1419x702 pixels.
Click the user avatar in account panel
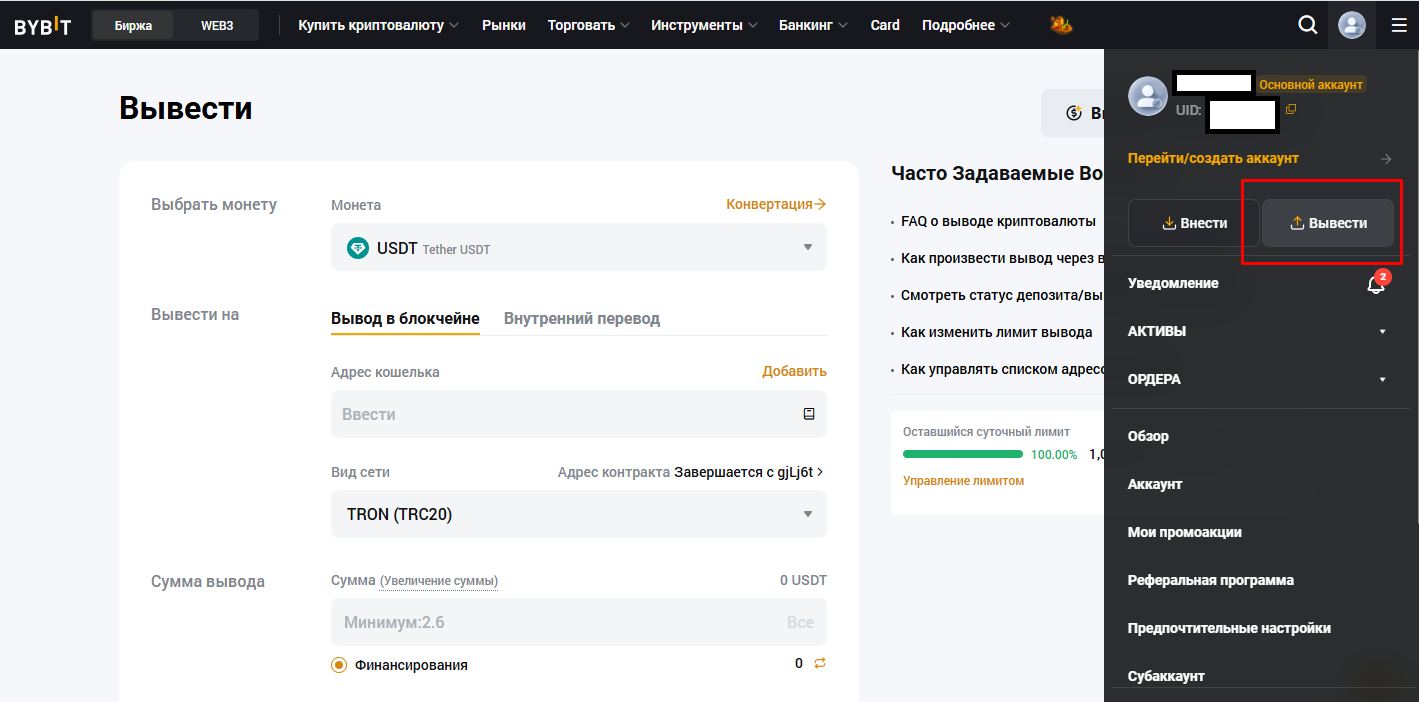tap(1148, 96)
